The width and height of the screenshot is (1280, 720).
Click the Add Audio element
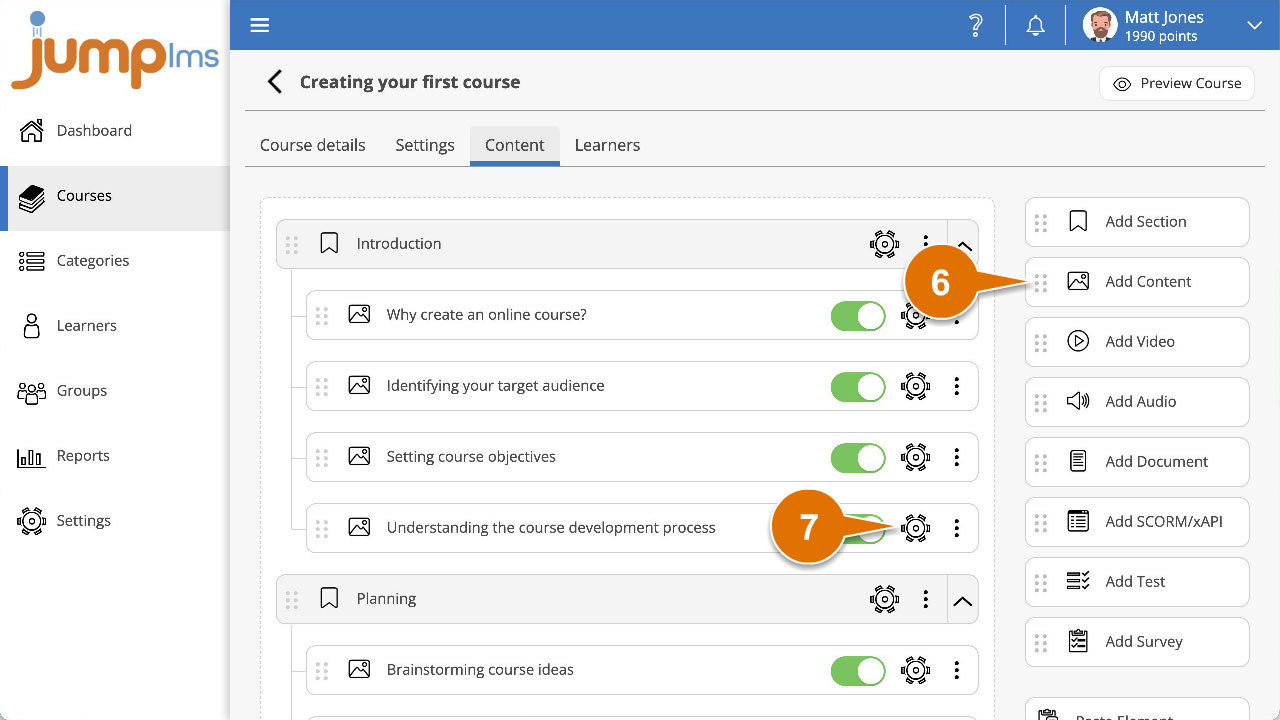1137,402
